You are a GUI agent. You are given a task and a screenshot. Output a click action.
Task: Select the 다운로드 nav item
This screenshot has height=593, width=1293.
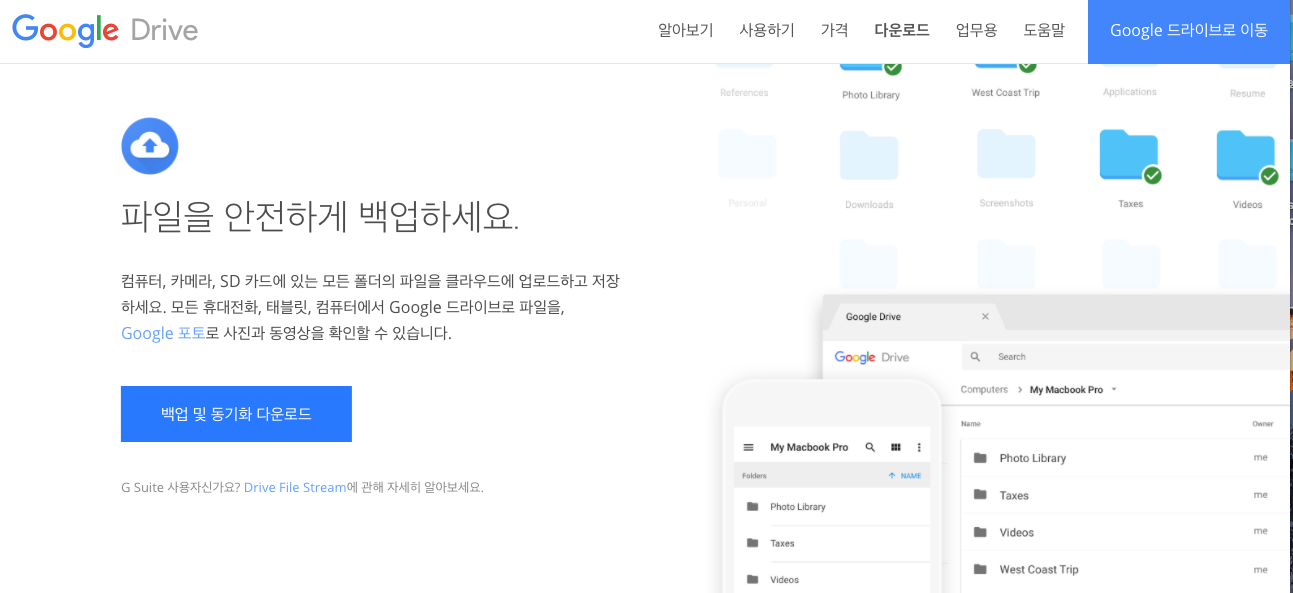902,30
